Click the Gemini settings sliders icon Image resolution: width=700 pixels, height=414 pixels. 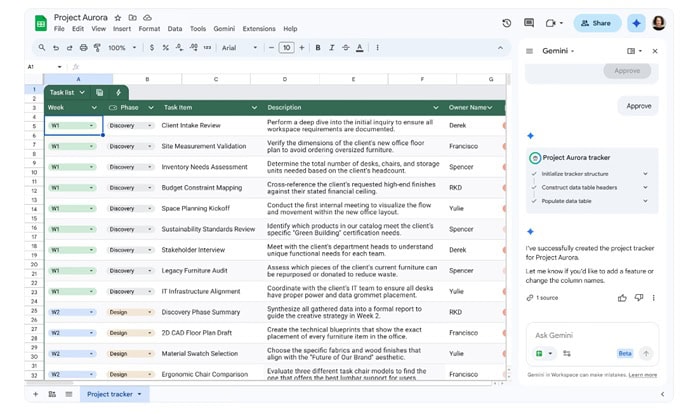click(567, 354)
